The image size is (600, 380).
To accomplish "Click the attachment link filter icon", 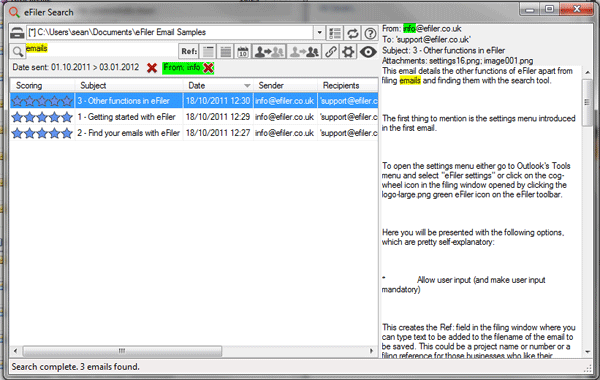I will pyautogui.click(x=331, y=51).
